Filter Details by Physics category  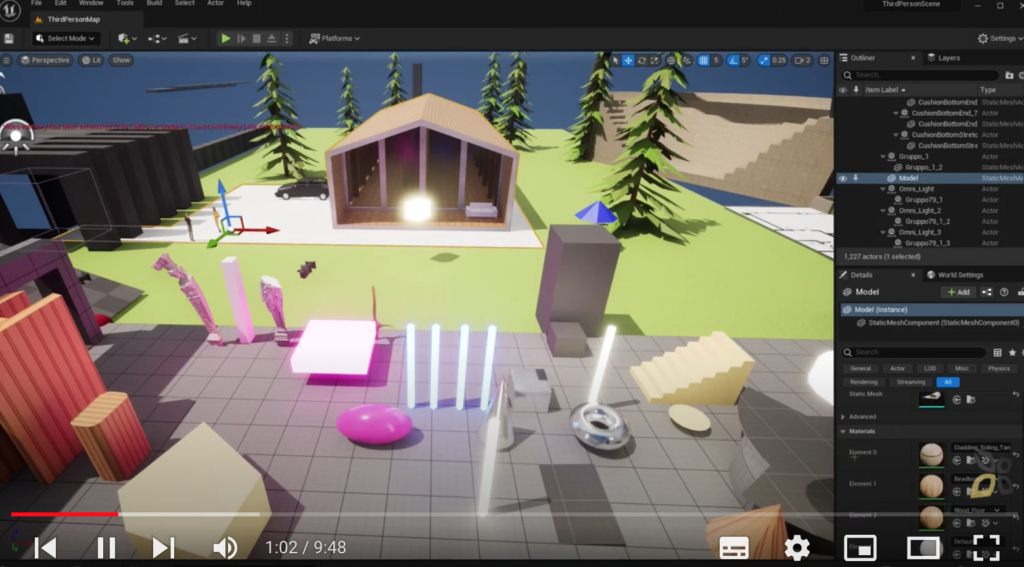click(999, 368)
